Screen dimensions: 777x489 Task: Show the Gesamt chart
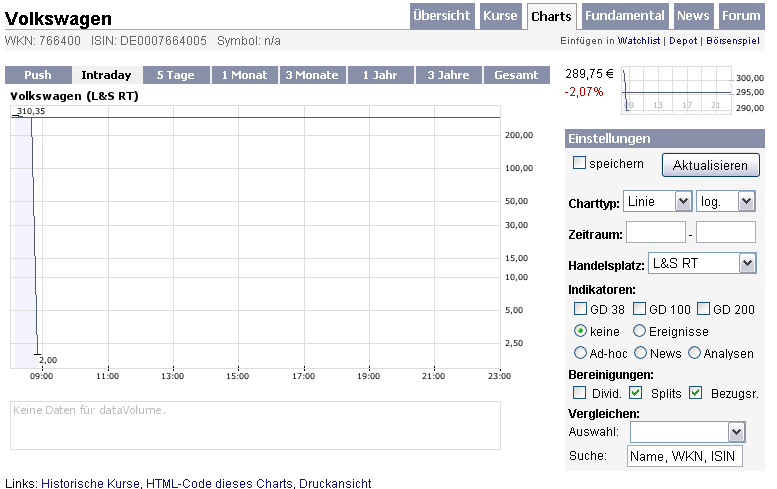coord(516,75)
